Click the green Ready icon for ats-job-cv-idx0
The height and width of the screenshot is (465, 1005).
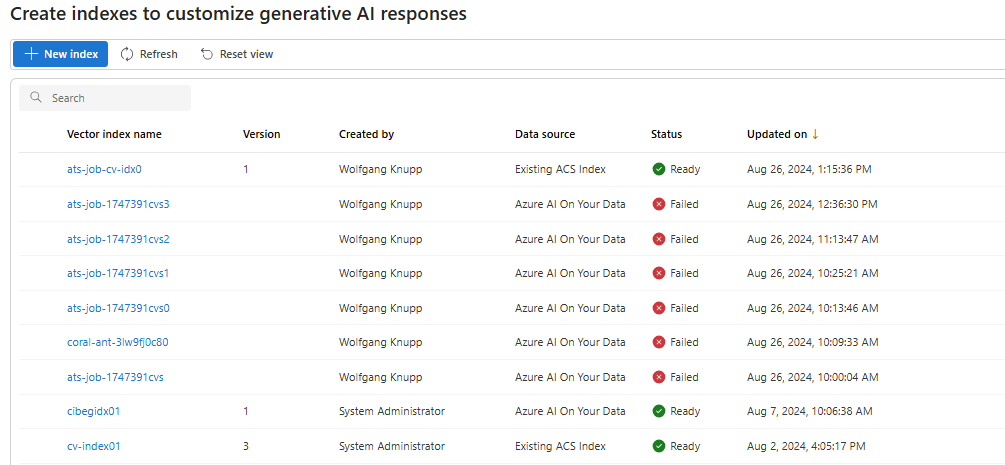coord(659,169)
